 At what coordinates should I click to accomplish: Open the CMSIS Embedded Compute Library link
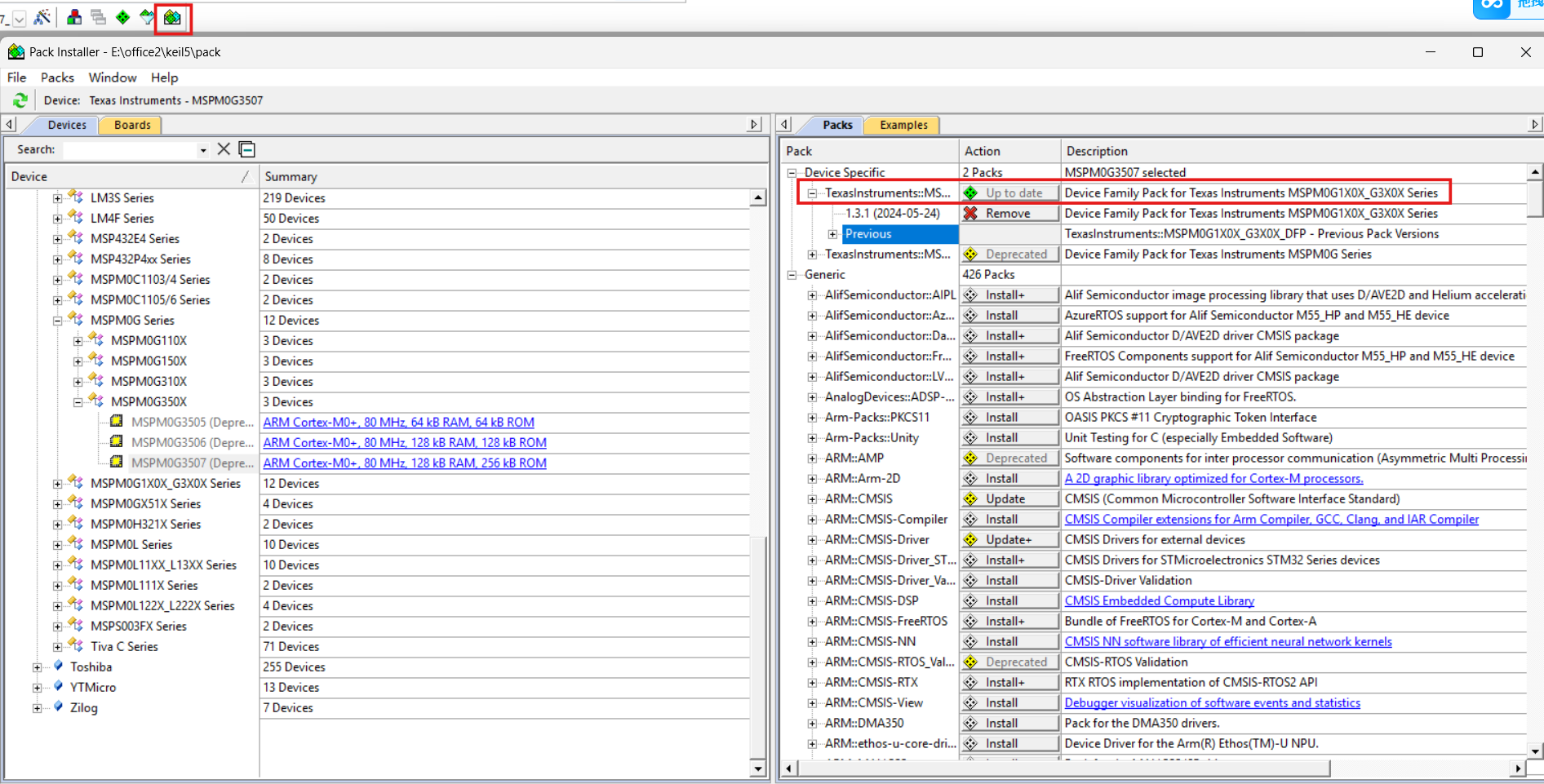(x=1159, y=600)
